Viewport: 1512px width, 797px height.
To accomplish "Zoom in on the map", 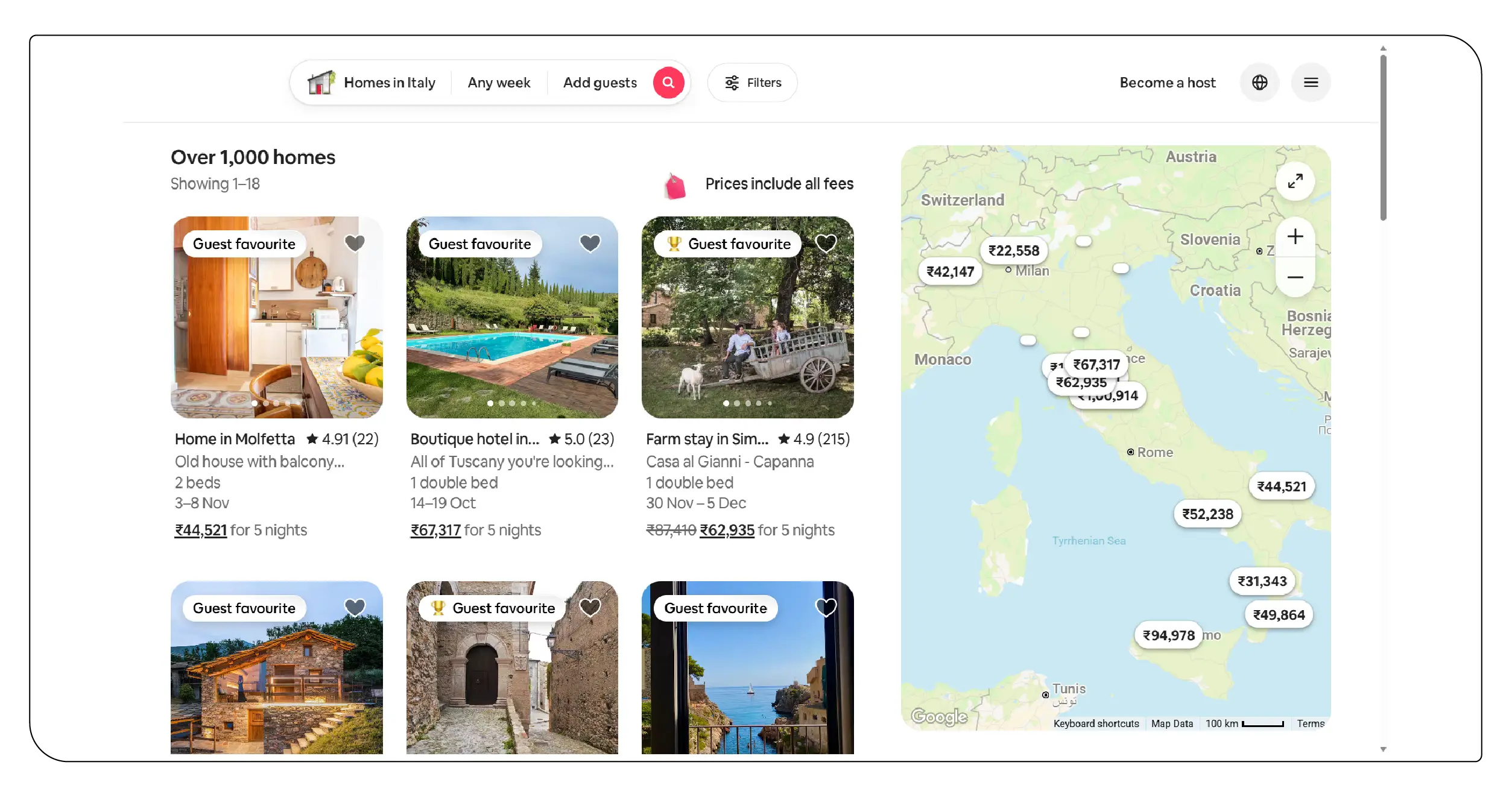I will [1295, 236].
